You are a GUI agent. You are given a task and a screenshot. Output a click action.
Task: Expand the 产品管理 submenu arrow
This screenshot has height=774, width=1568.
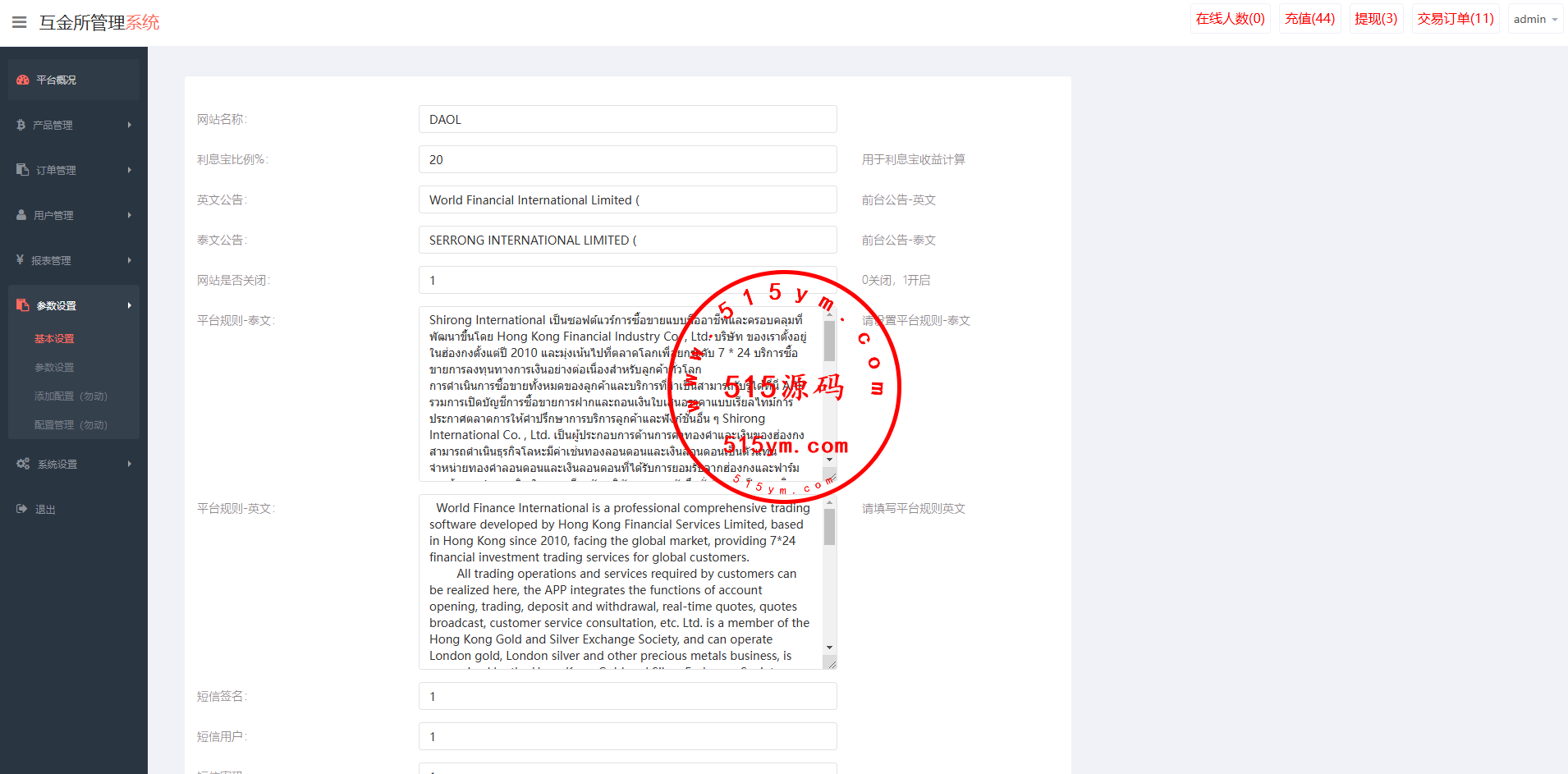click(x=130, y=125)
